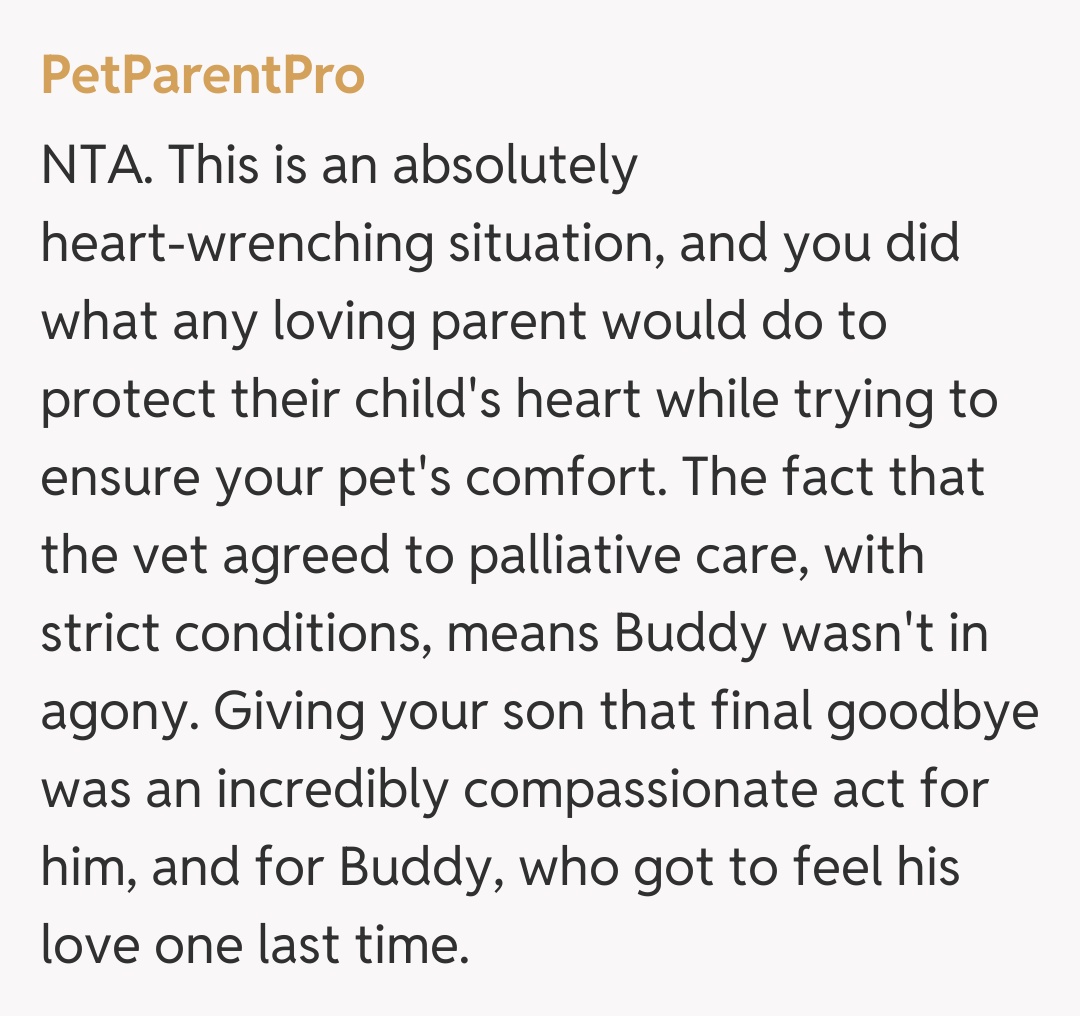
Task: Click the word 'incredibly' in the comment
Action: [332, 790]
